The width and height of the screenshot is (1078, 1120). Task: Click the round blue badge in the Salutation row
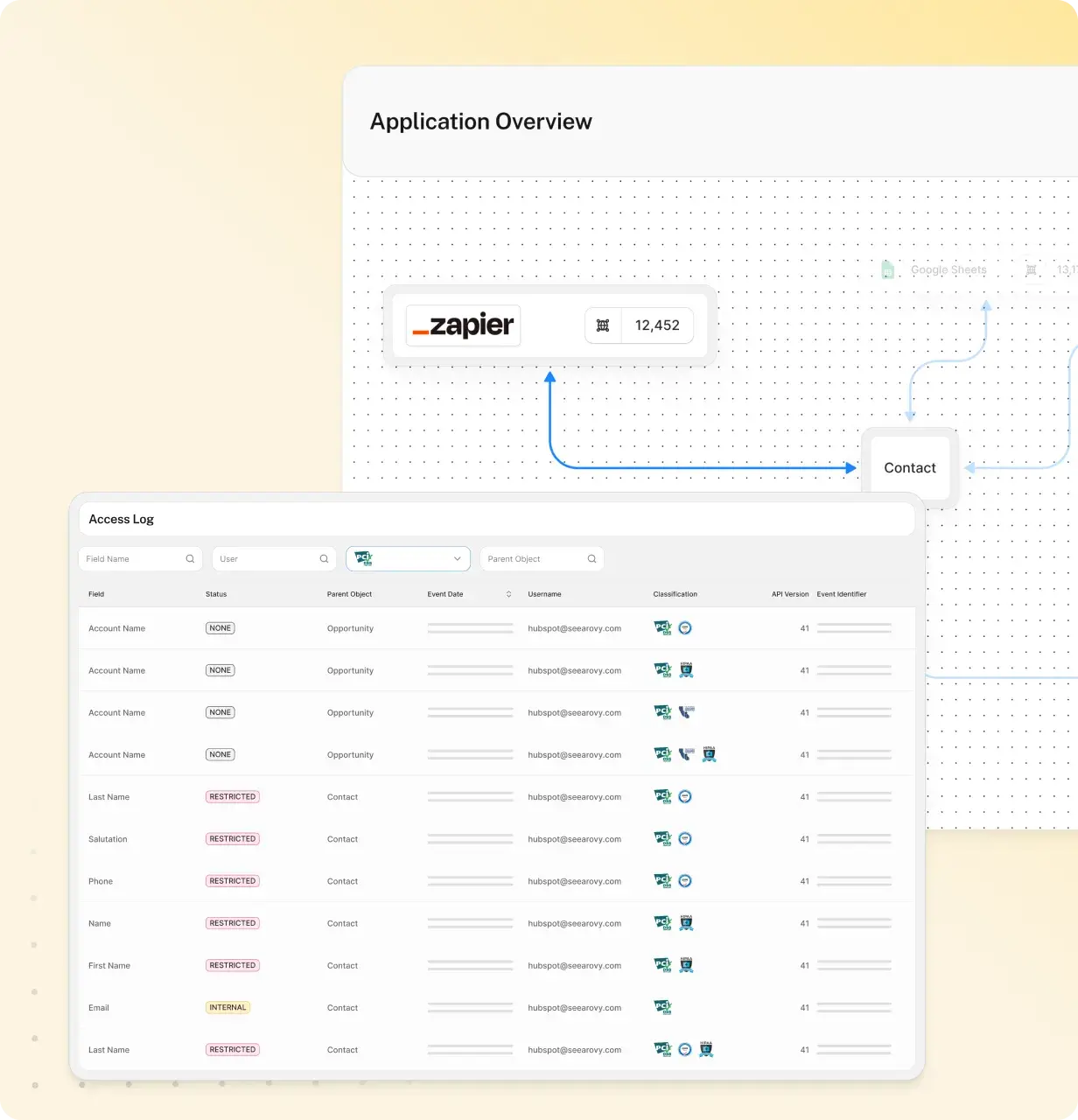tap(685, 839)
